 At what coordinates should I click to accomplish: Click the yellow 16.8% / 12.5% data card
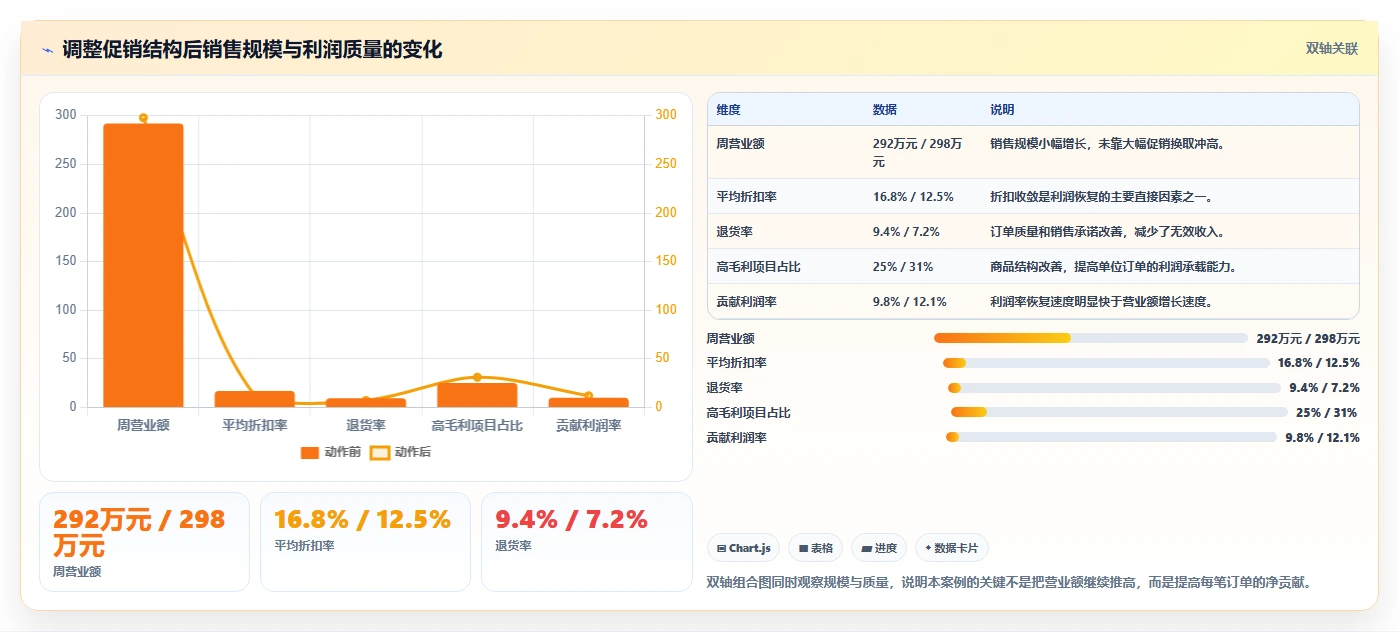365,542
